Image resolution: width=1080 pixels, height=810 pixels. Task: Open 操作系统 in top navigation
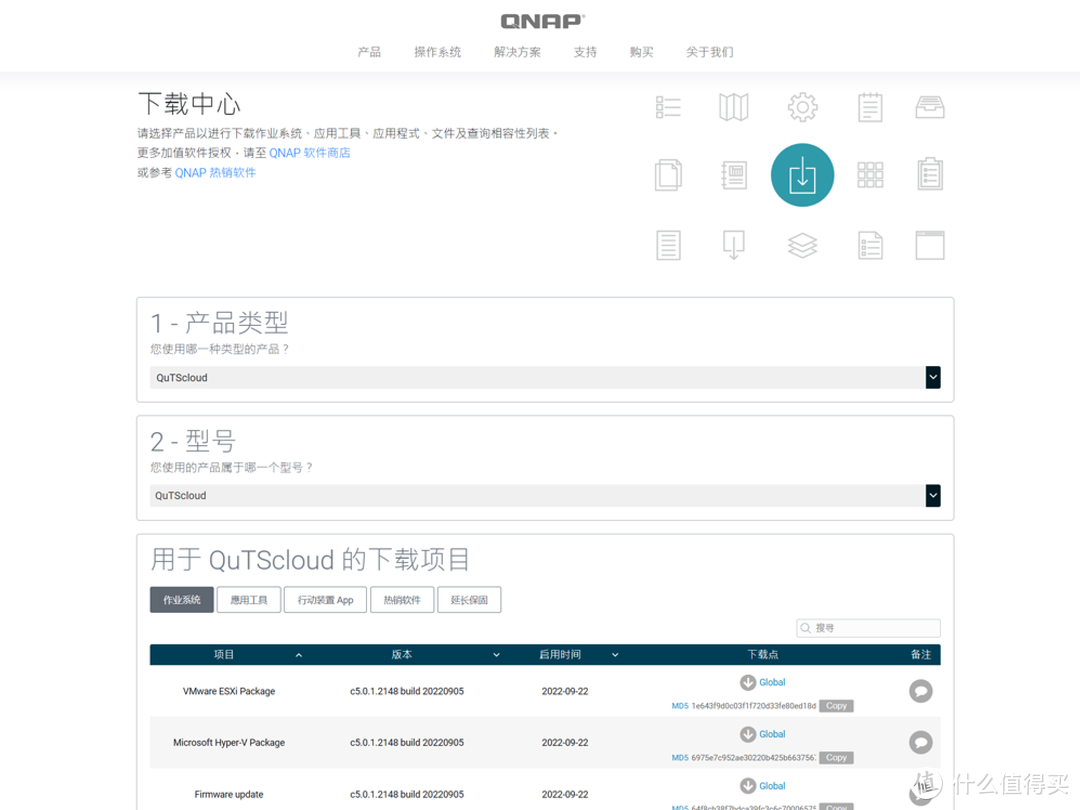[437, 52]
